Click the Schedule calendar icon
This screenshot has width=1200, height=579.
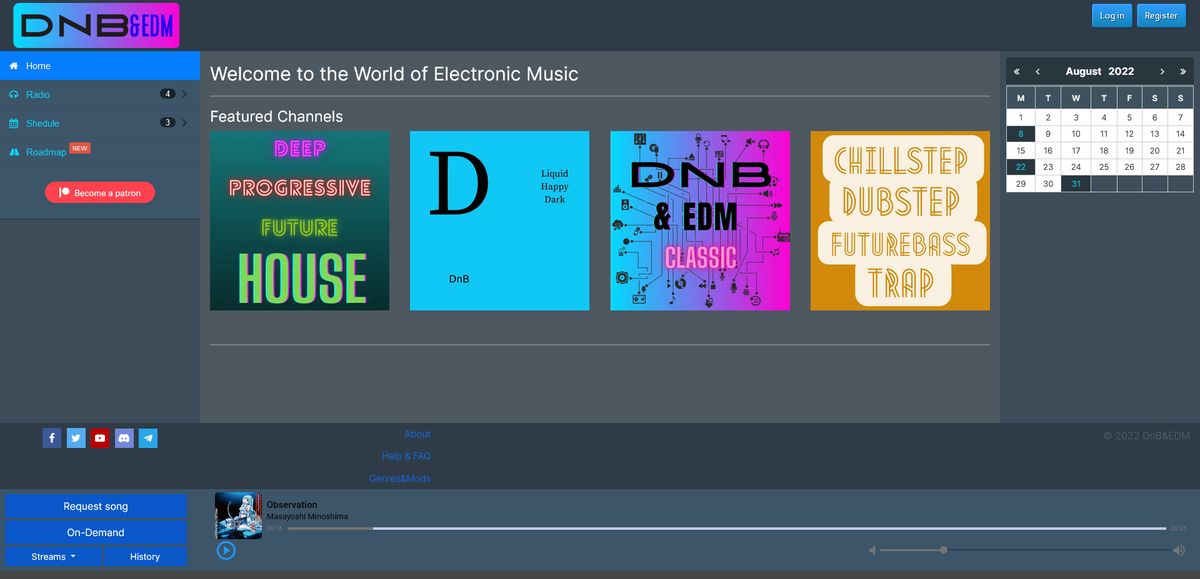coord(13,123)
